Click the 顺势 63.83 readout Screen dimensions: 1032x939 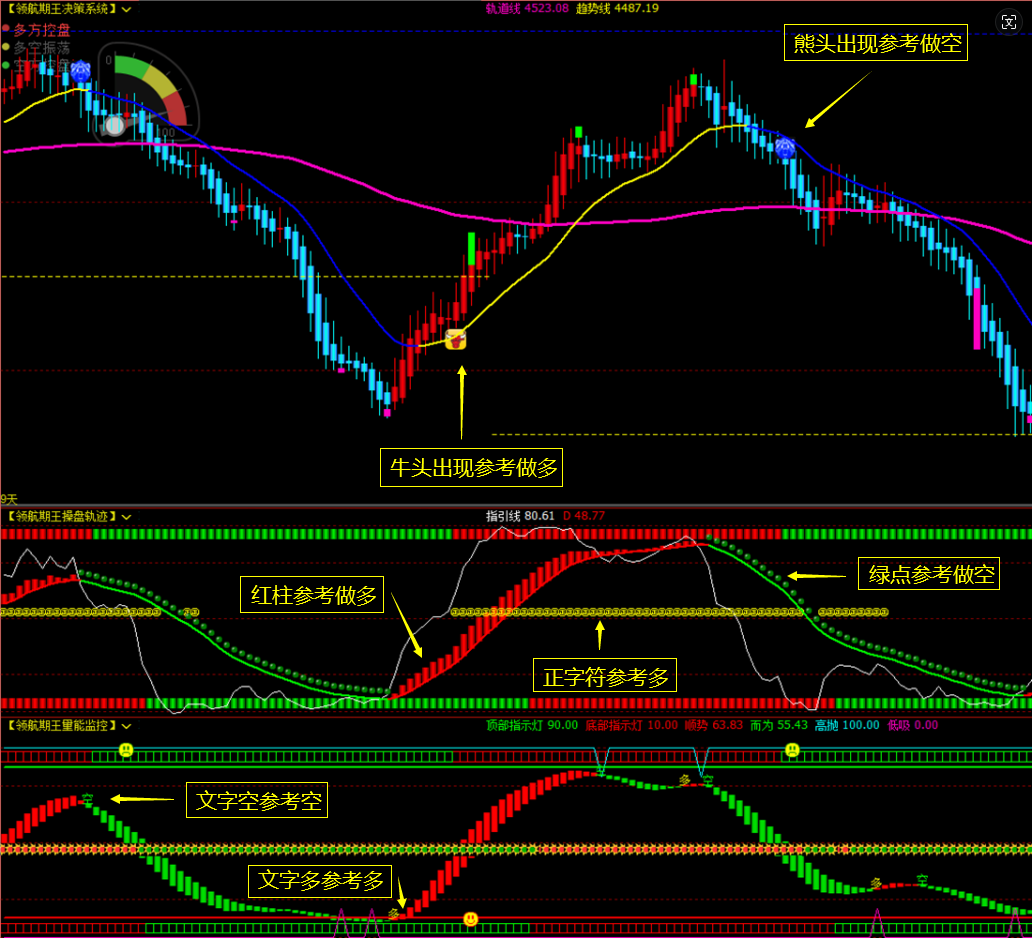pos(713,726)
